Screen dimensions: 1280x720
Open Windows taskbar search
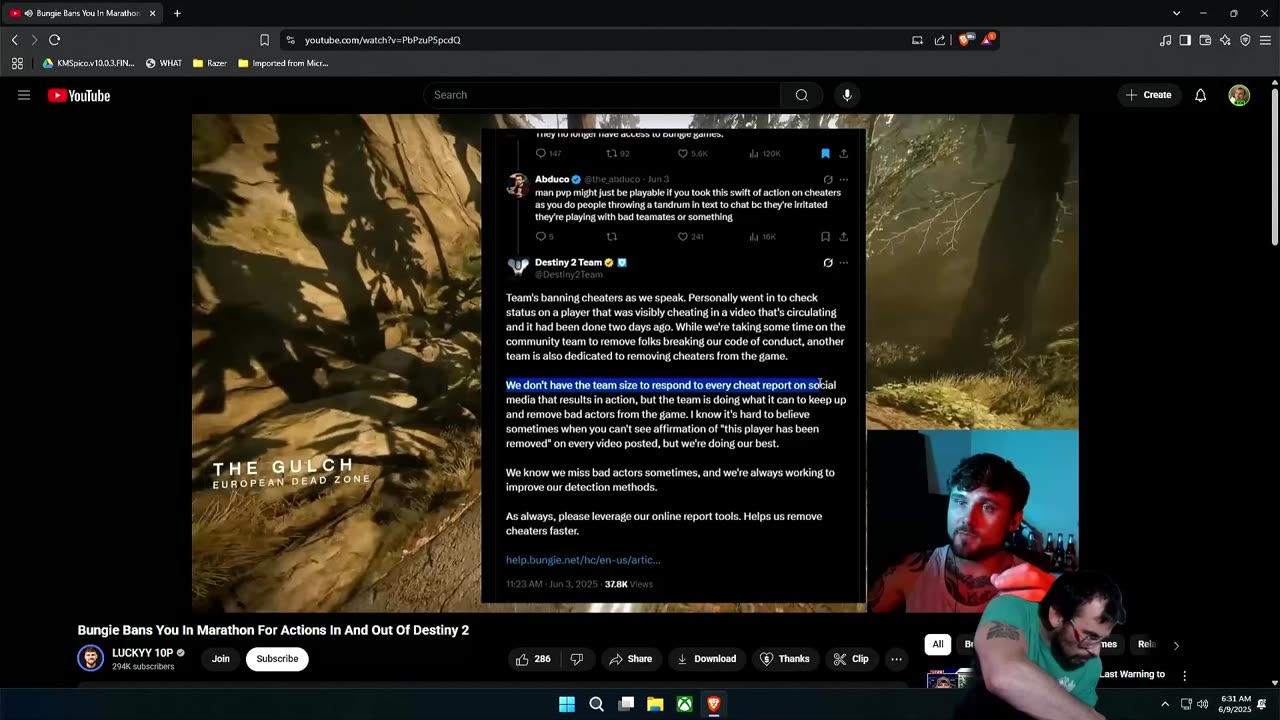tap(596, 704)
